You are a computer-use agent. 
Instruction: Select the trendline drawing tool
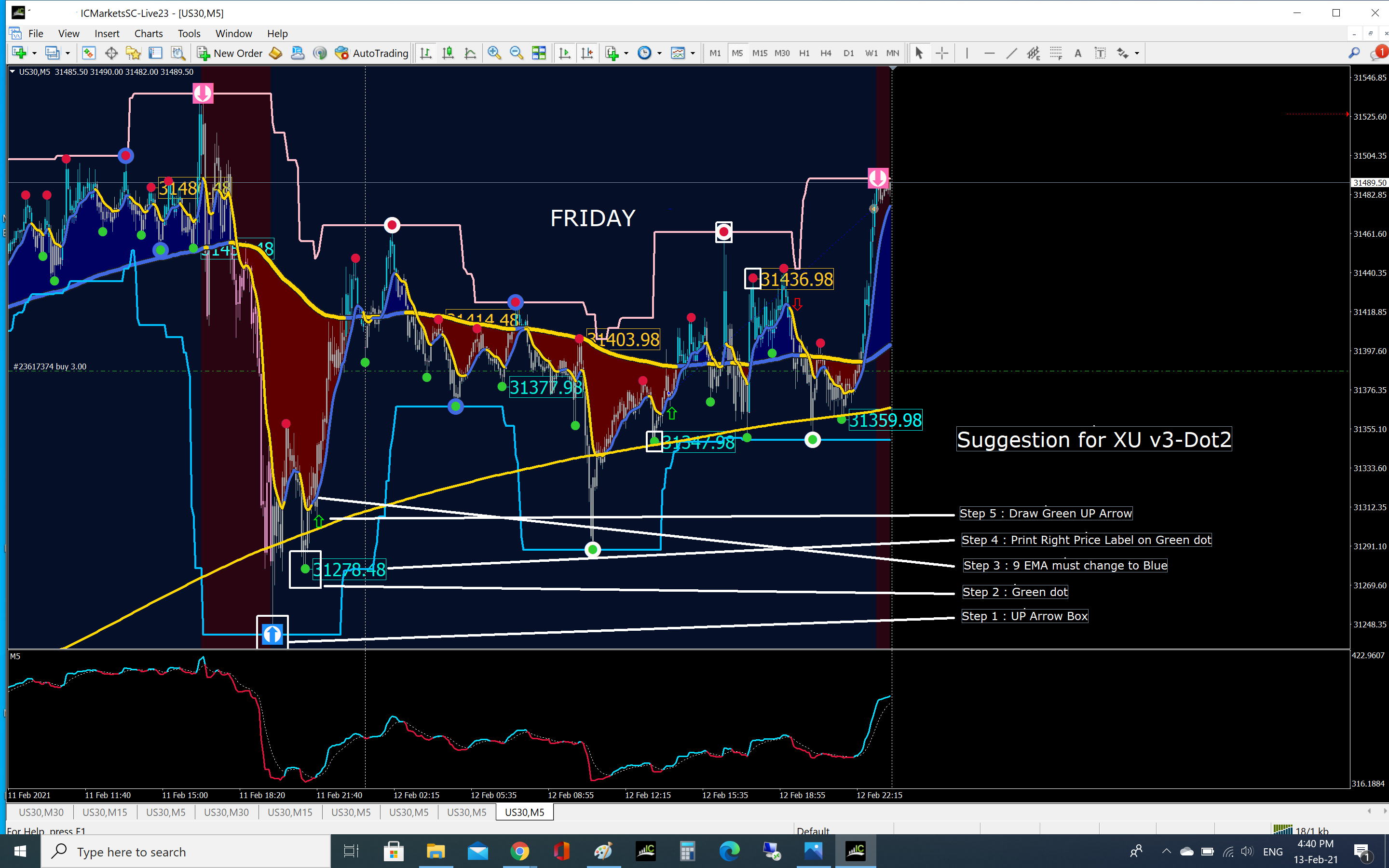click(x=1011, y=54)
